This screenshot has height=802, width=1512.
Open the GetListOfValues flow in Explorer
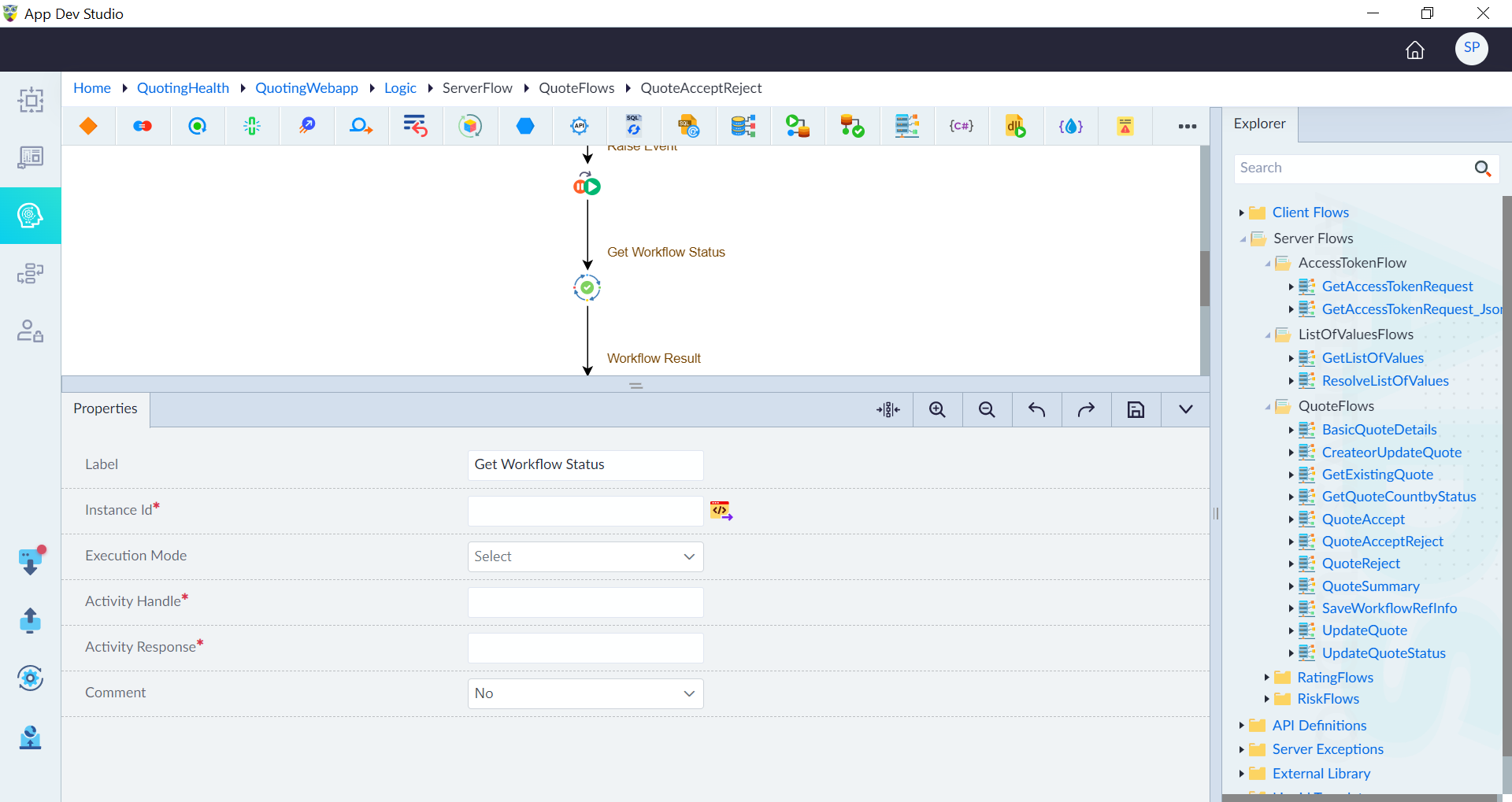[x=1373, y=358]
